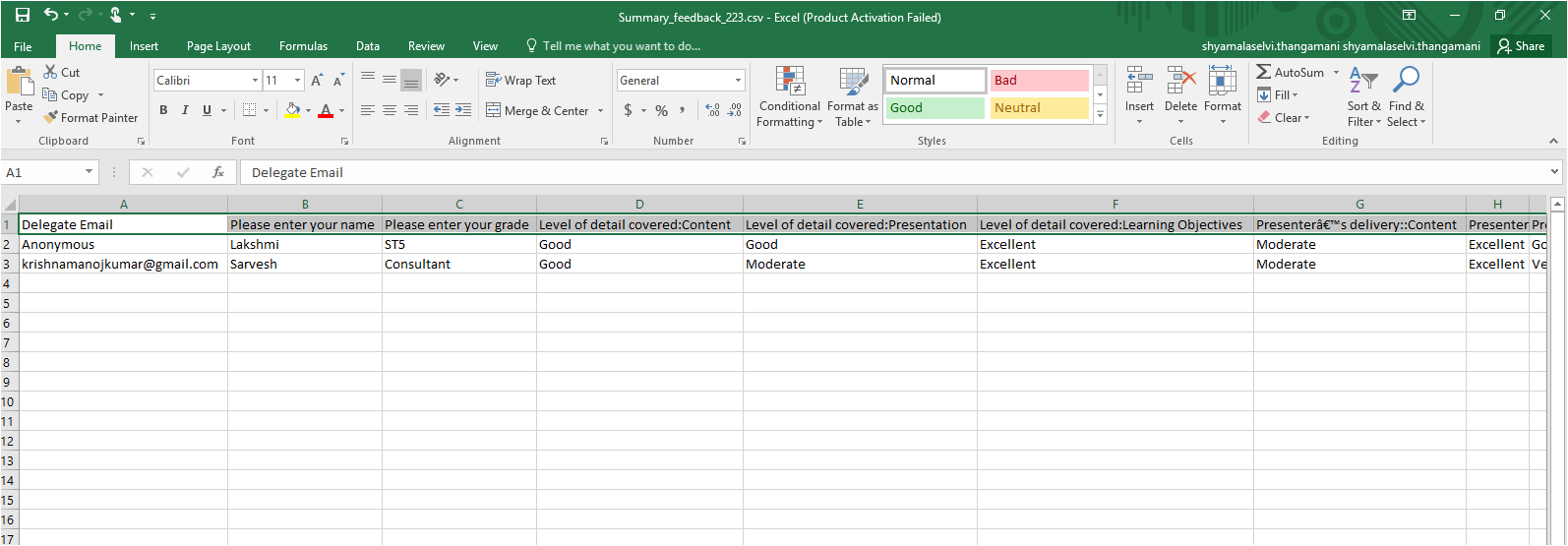Undo the last action
This screenshot has height=546, width=1568.
[51, 16]
